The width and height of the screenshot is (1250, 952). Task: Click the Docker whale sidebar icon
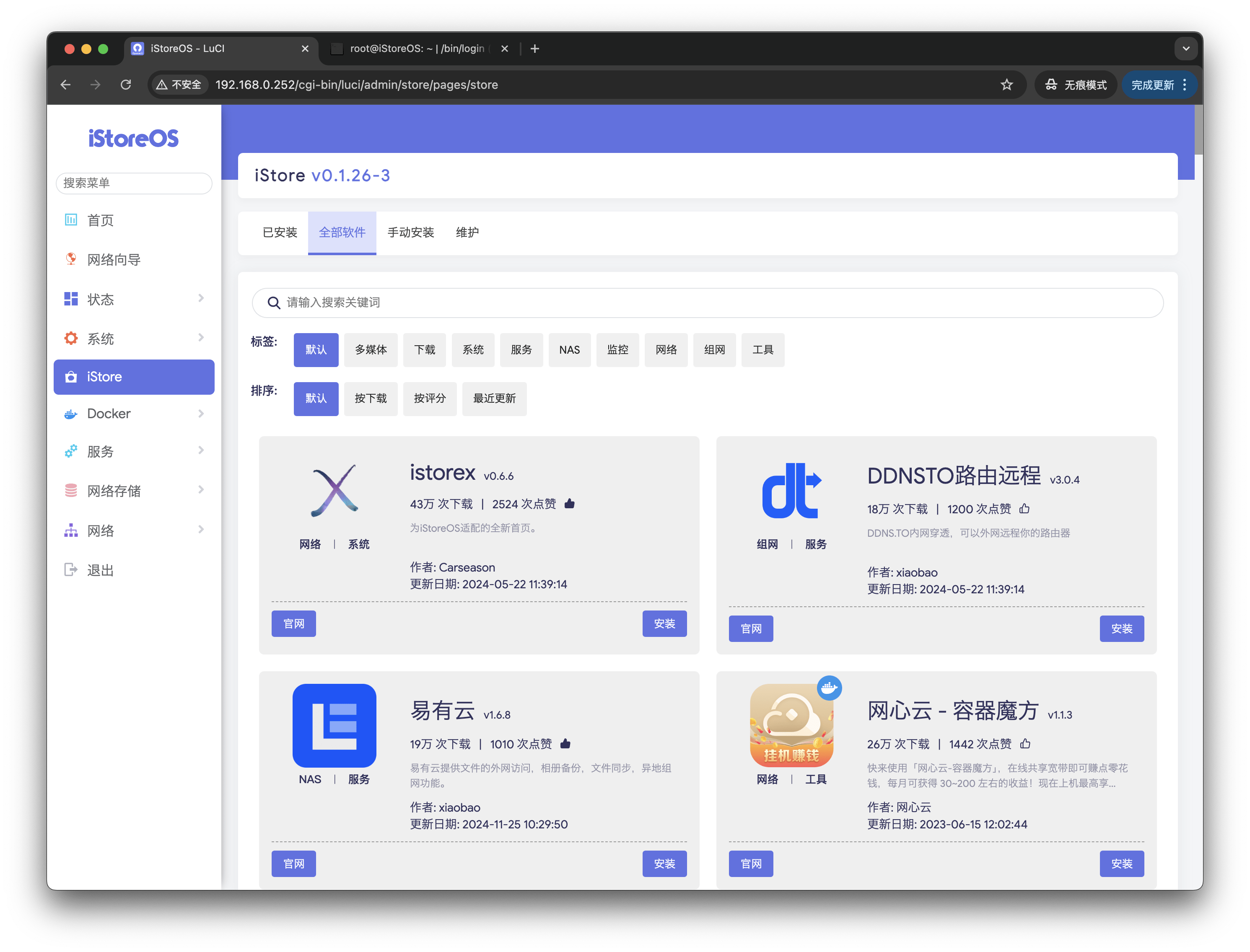tap(71, 414)
